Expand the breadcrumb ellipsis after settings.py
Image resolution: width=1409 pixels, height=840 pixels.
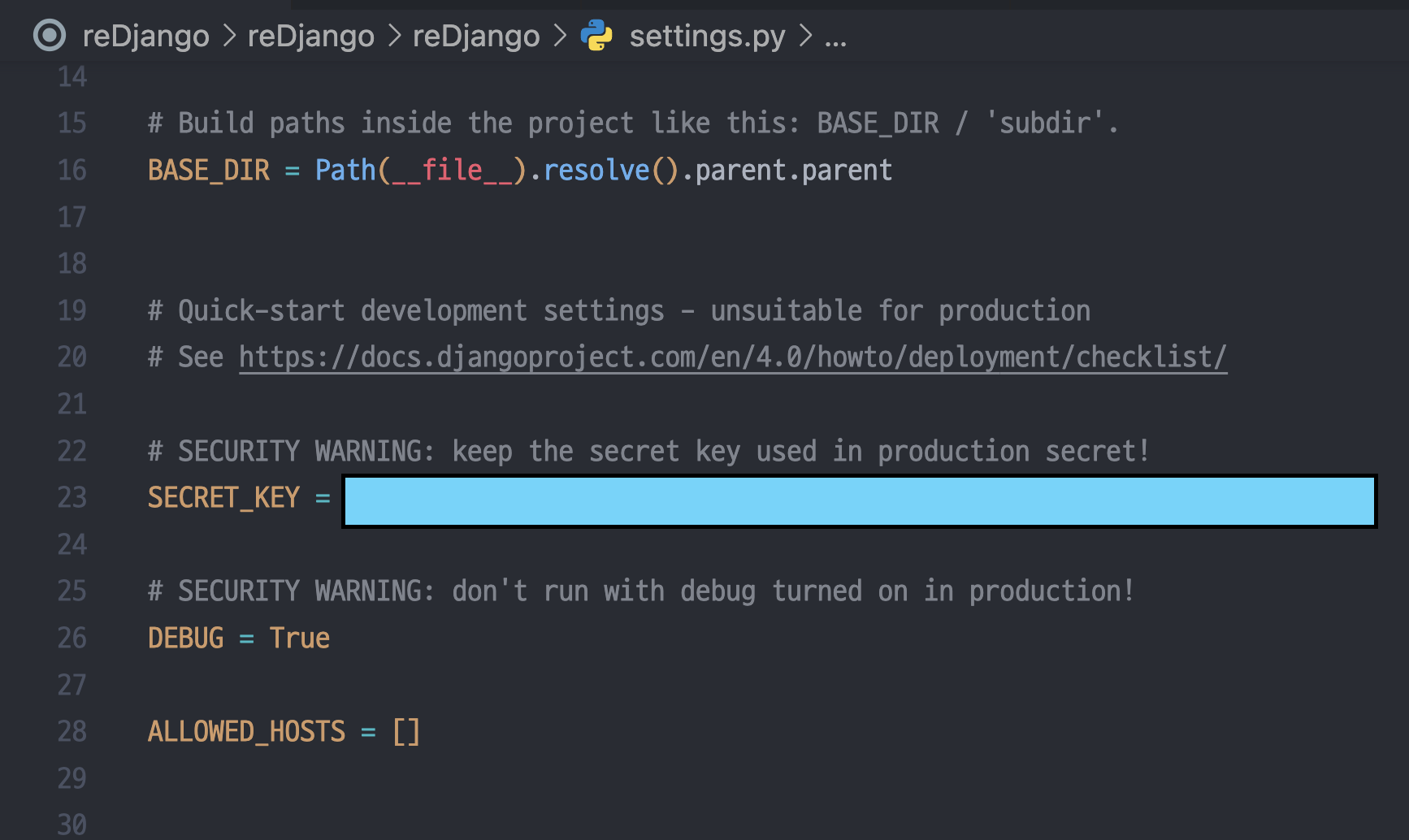835,37
